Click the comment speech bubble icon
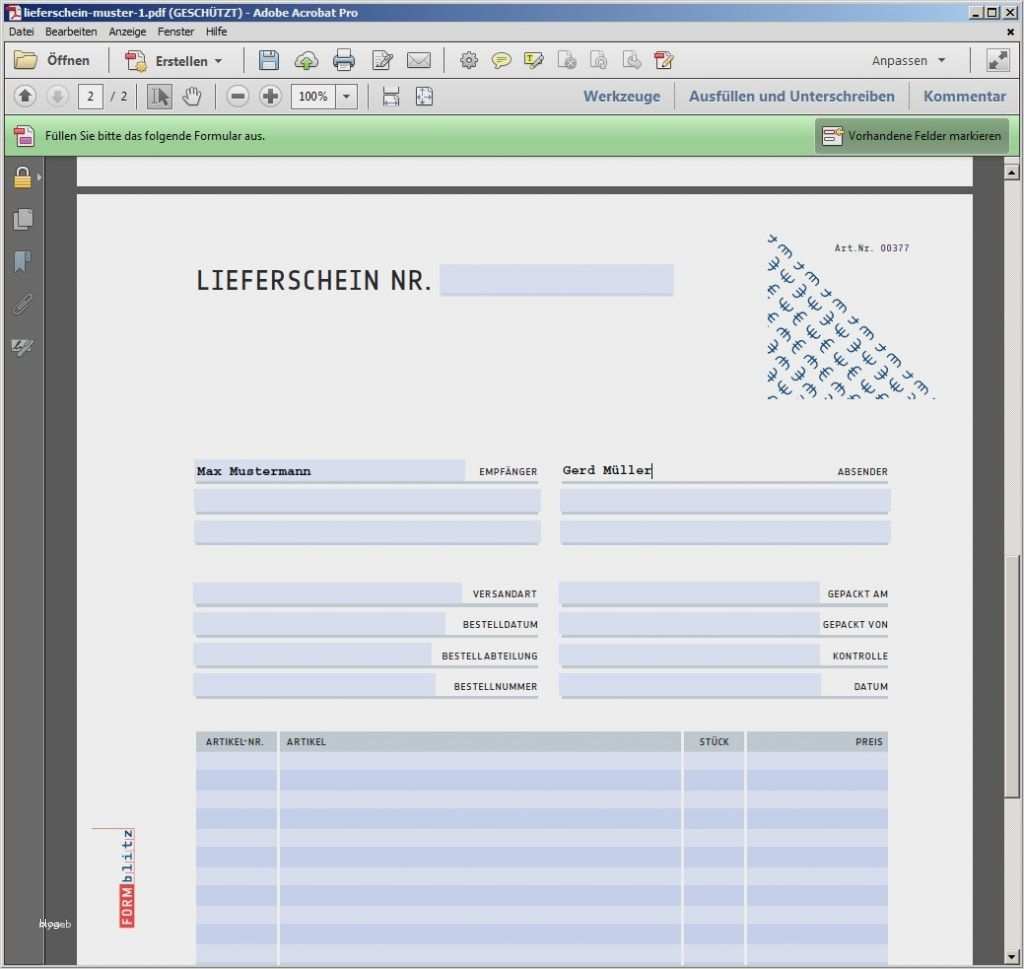 coord(501,61)
